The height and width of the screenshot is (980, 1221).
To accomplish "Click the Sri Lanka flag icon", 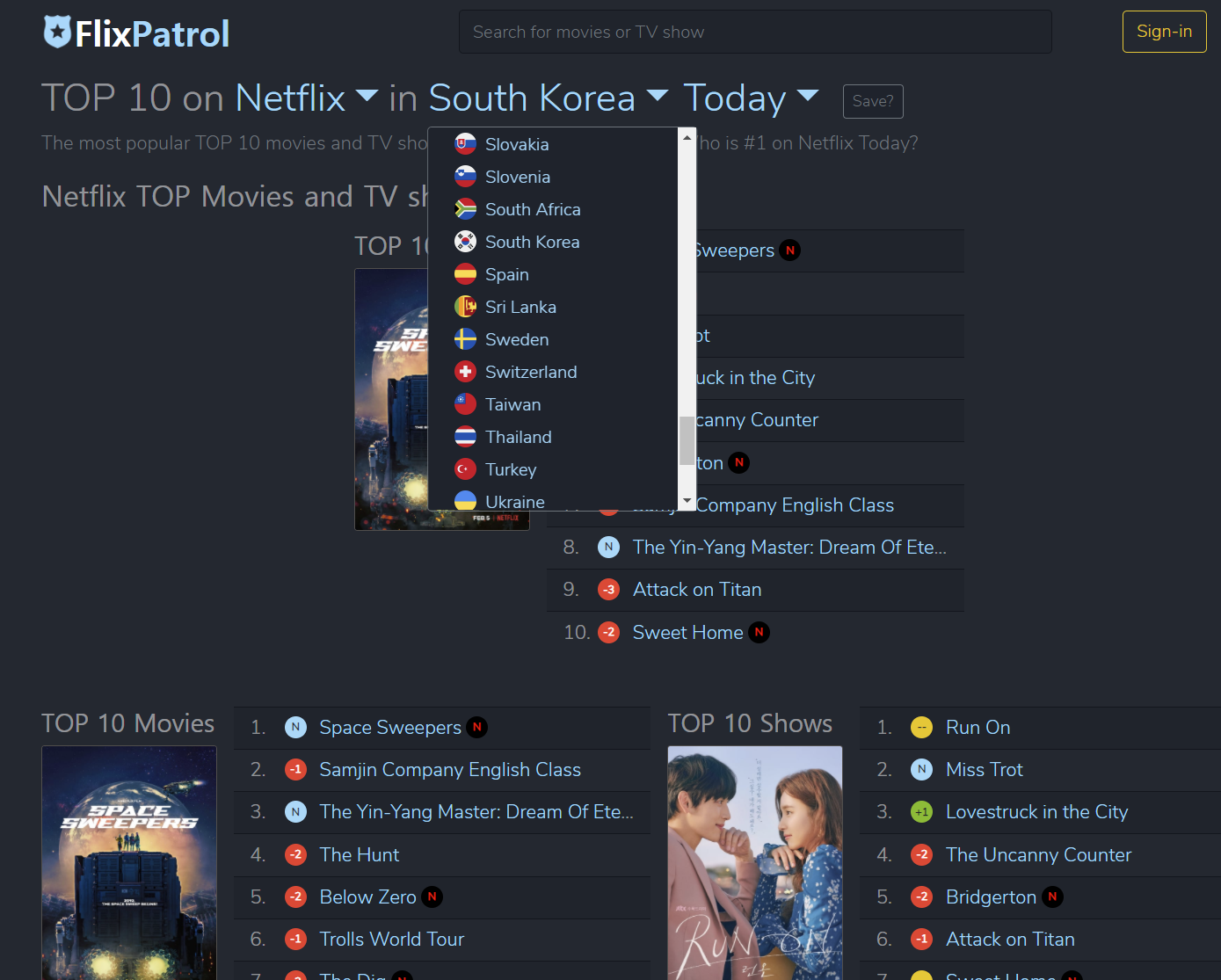I will 465,307.
